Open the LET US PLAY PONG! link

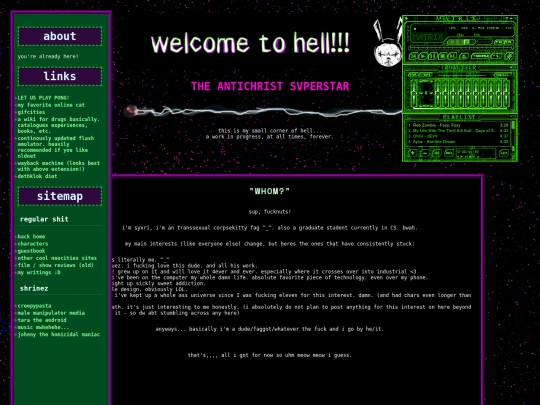coord(43,98)
